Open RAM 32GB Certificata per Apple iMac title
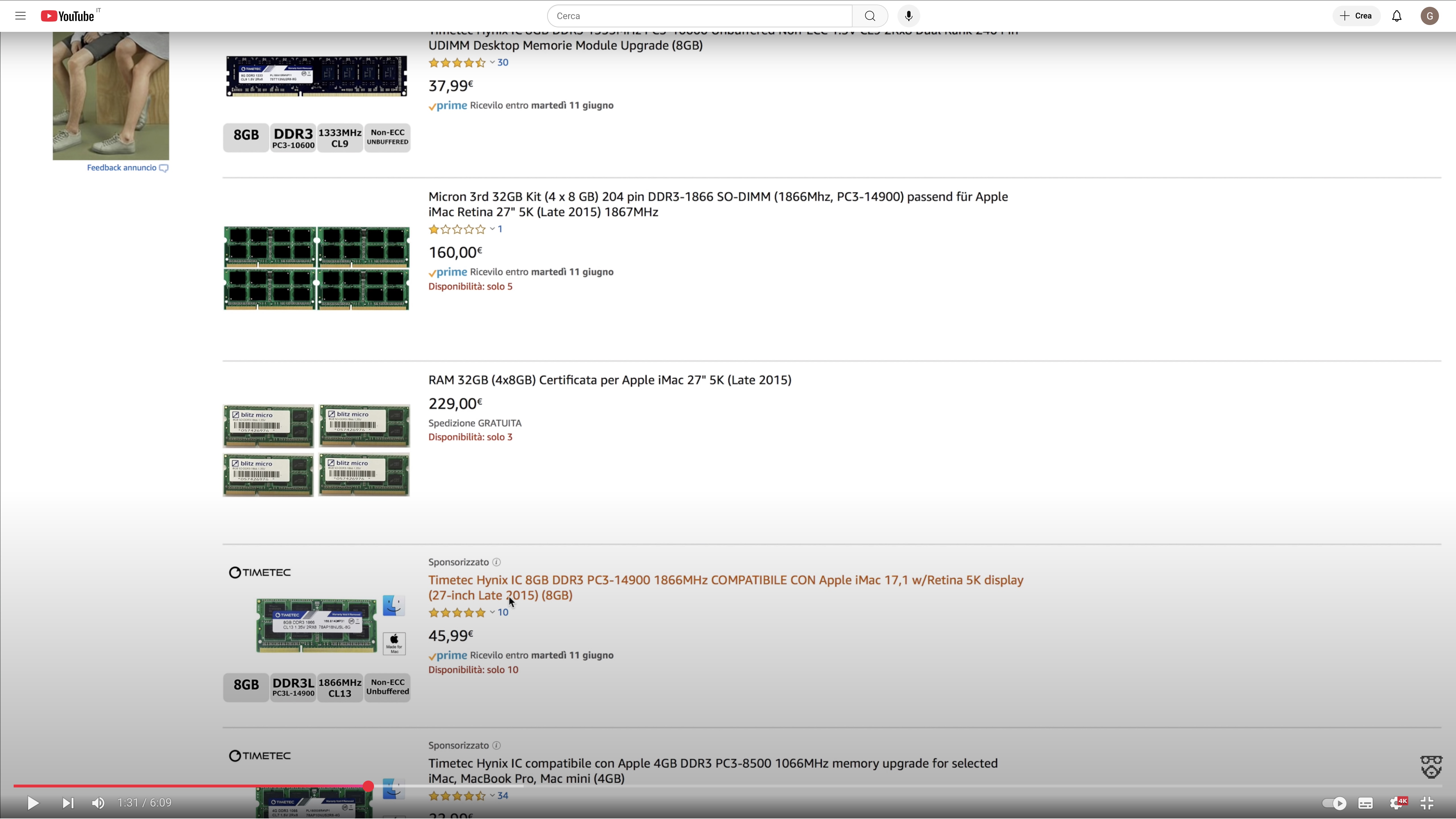Screen dimensions: 1456x819 [x=610, y=380]
